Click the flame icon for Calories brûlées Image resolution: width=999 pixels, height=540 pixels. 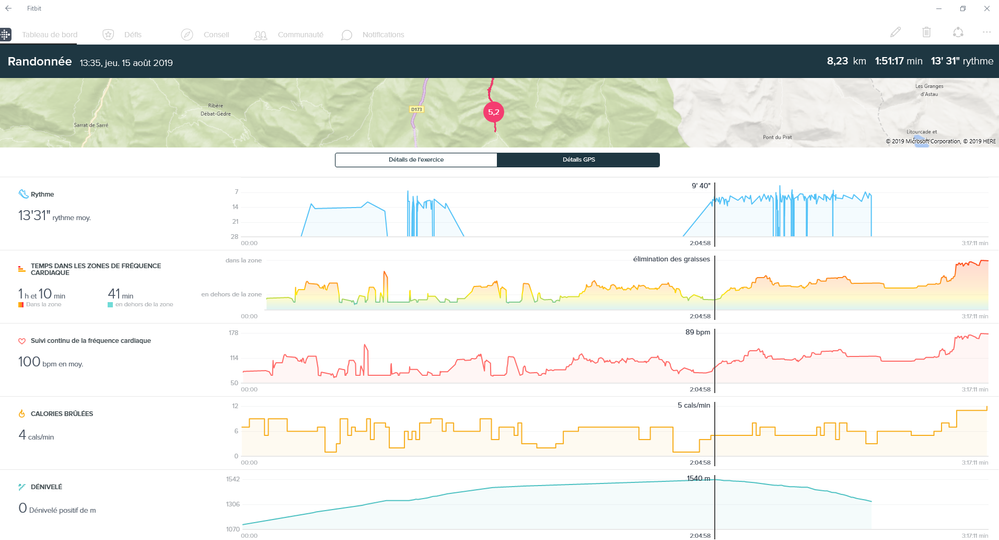point(23,413)
